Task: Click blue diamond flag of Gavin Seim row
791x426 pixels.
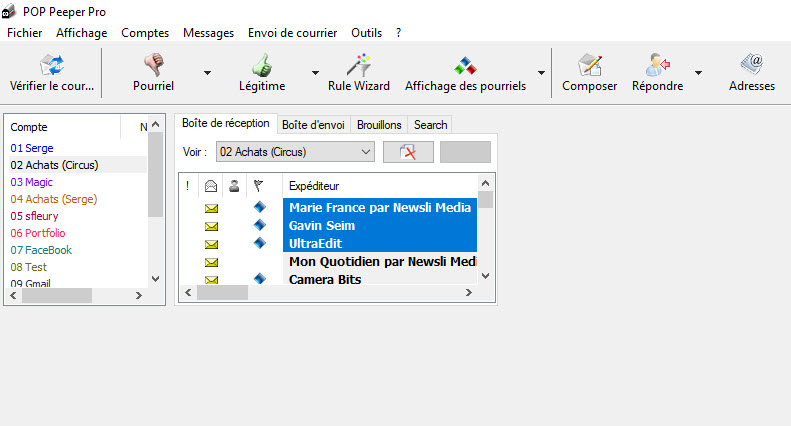Action: point(260,225)
